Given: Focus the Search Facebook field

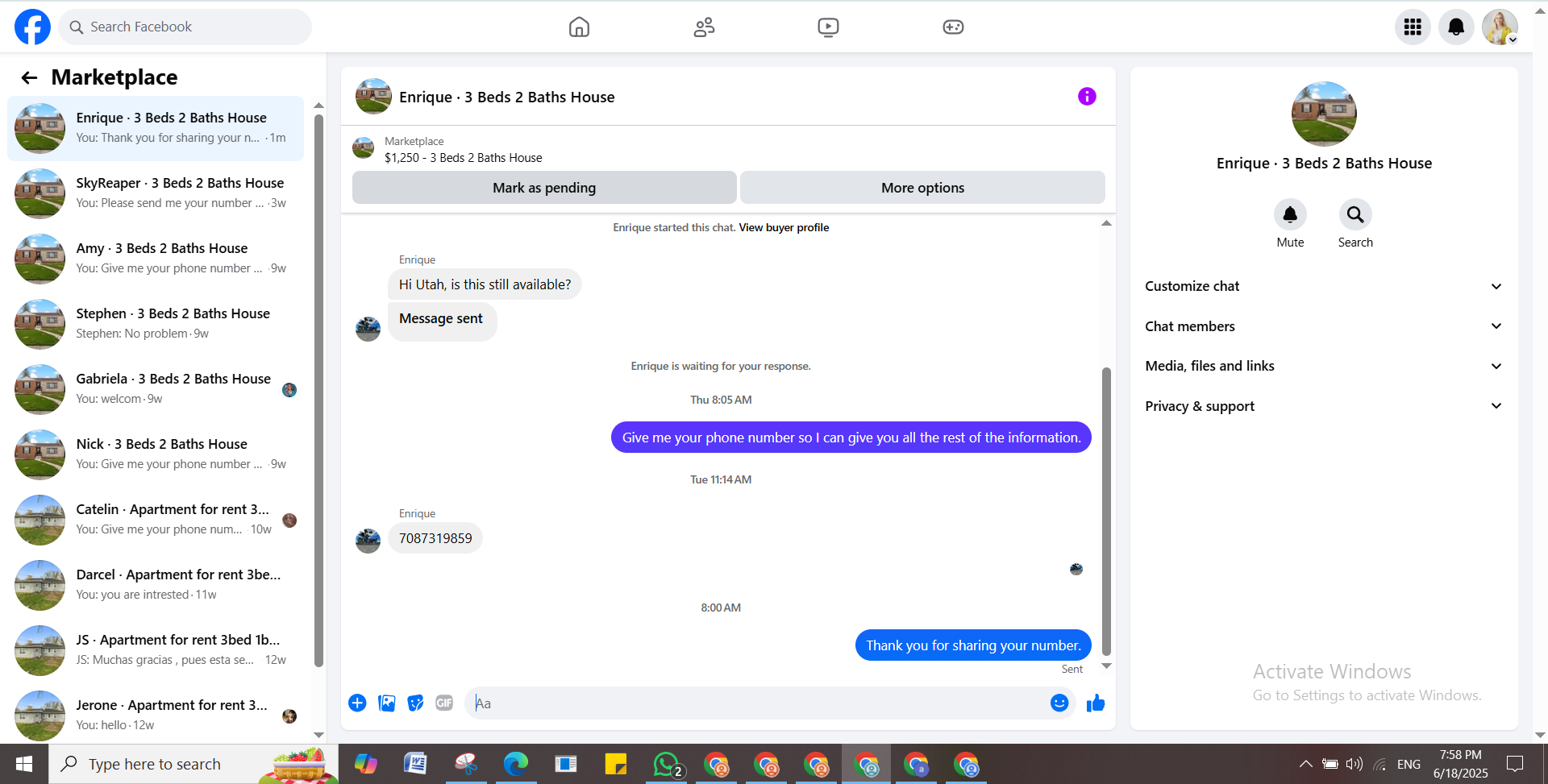Looking at the screenshot, I should [185, 27].
